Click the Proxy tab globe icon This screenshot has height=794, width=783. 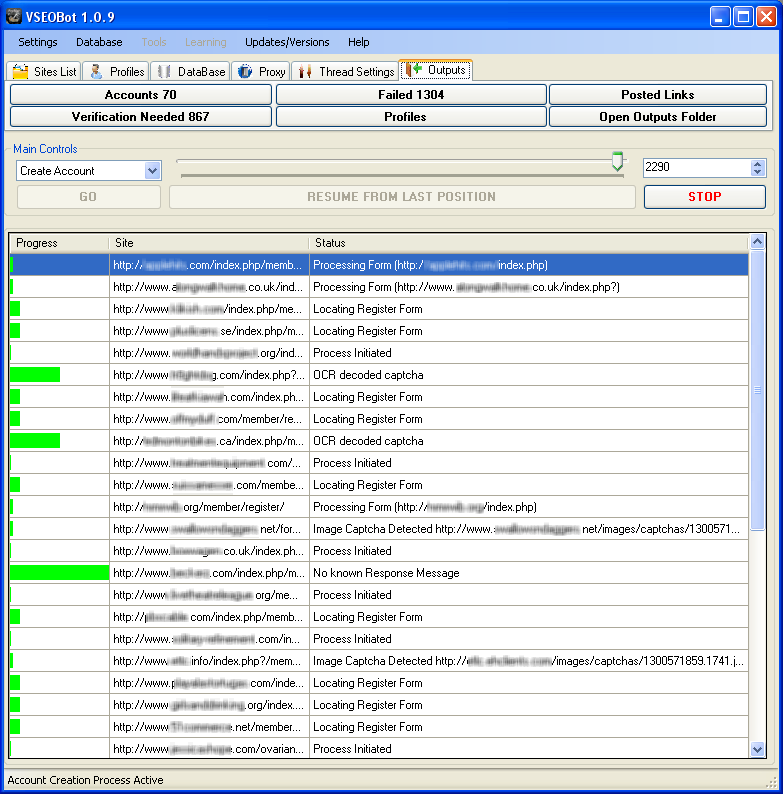point(245,71)
